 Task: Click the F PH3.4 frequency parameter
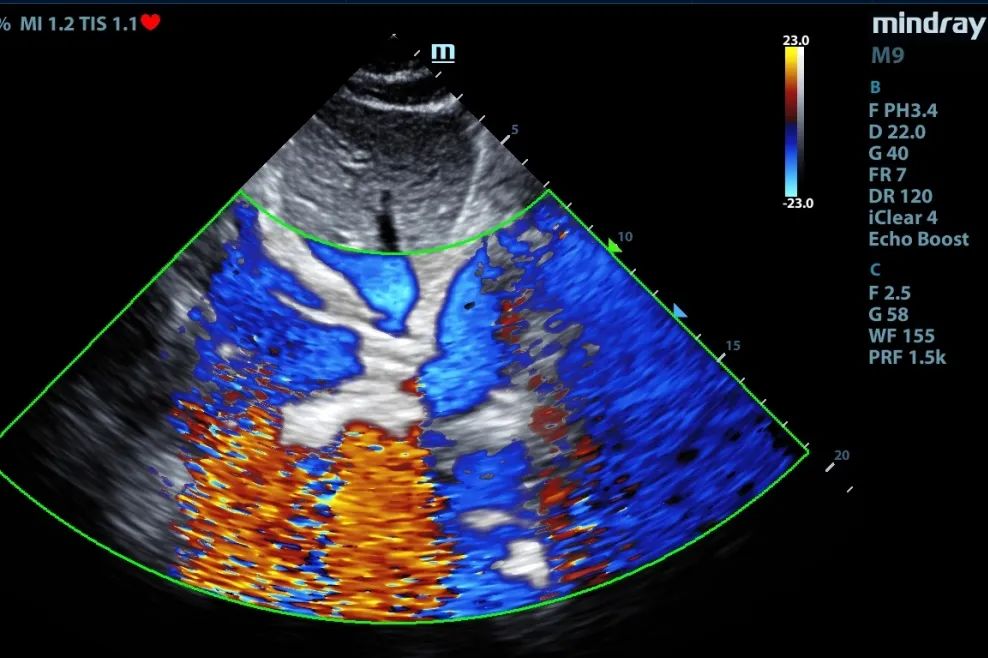(x=903, y=110)
